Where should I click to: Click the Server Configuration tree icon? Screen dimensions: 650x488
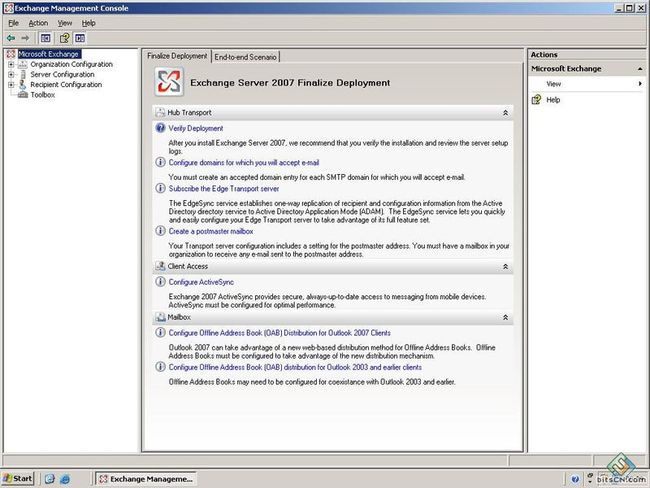23,74
